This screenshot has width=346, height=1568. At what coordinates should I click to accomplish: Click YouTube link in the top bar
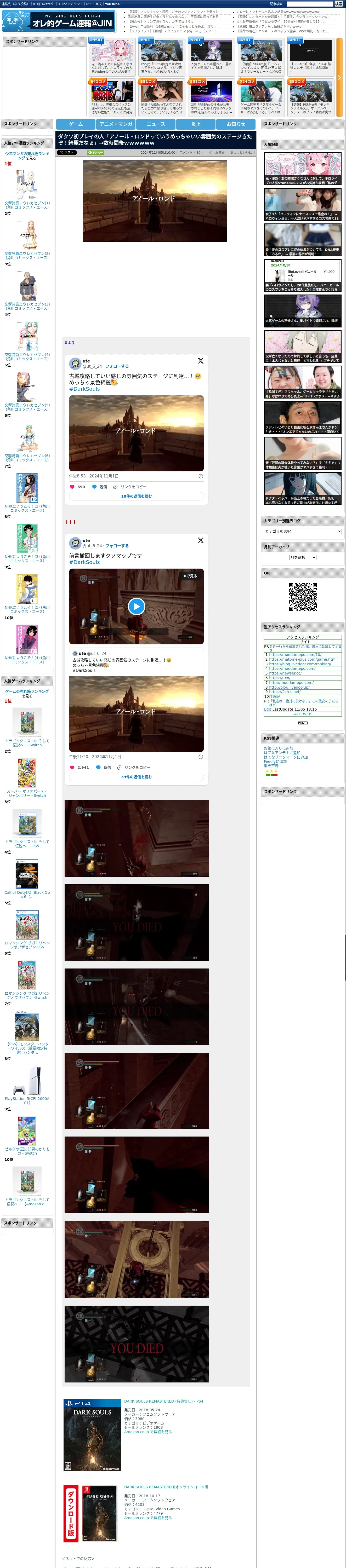[x=112, y=4]
